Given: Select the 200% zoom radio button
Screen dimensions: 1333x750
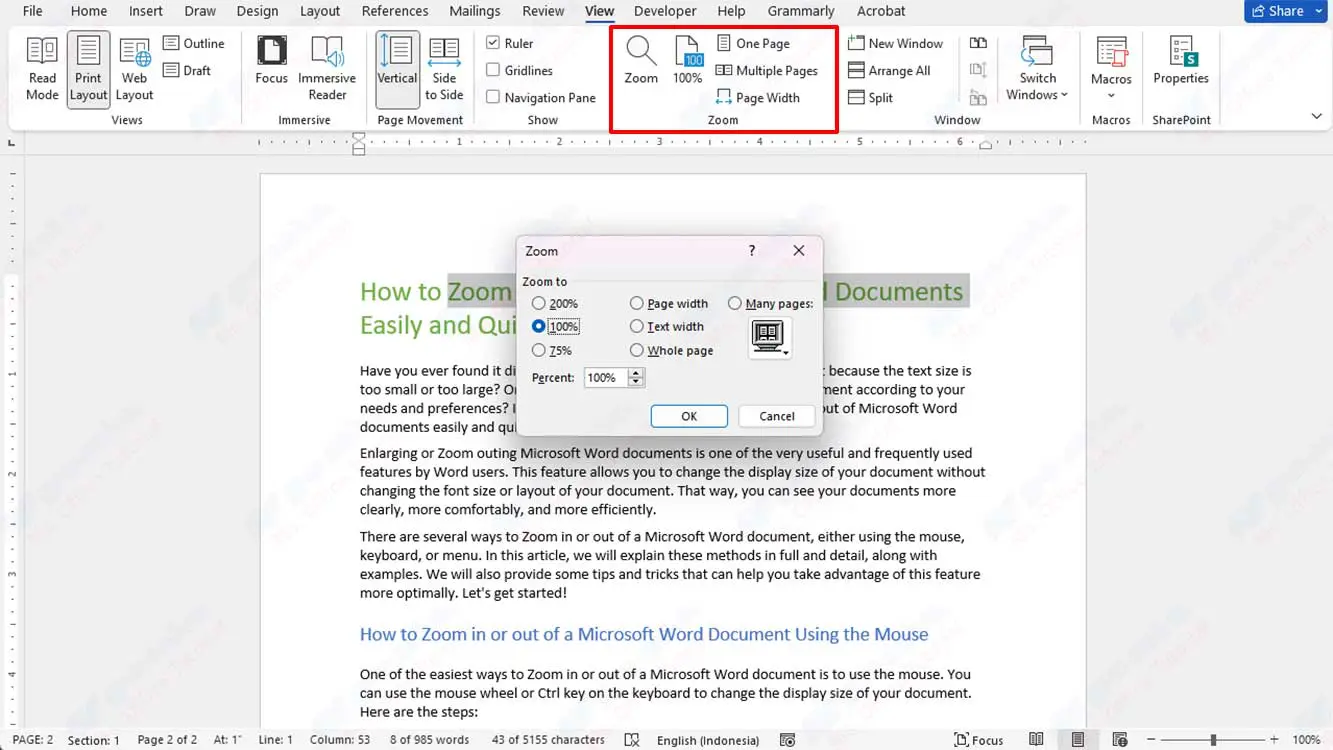Looking at the screenshot, I should point(539,303).
